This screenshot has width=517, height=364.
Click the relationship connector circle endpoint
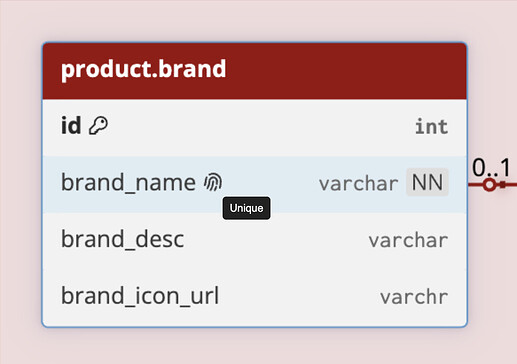click(x=489, y=185)
